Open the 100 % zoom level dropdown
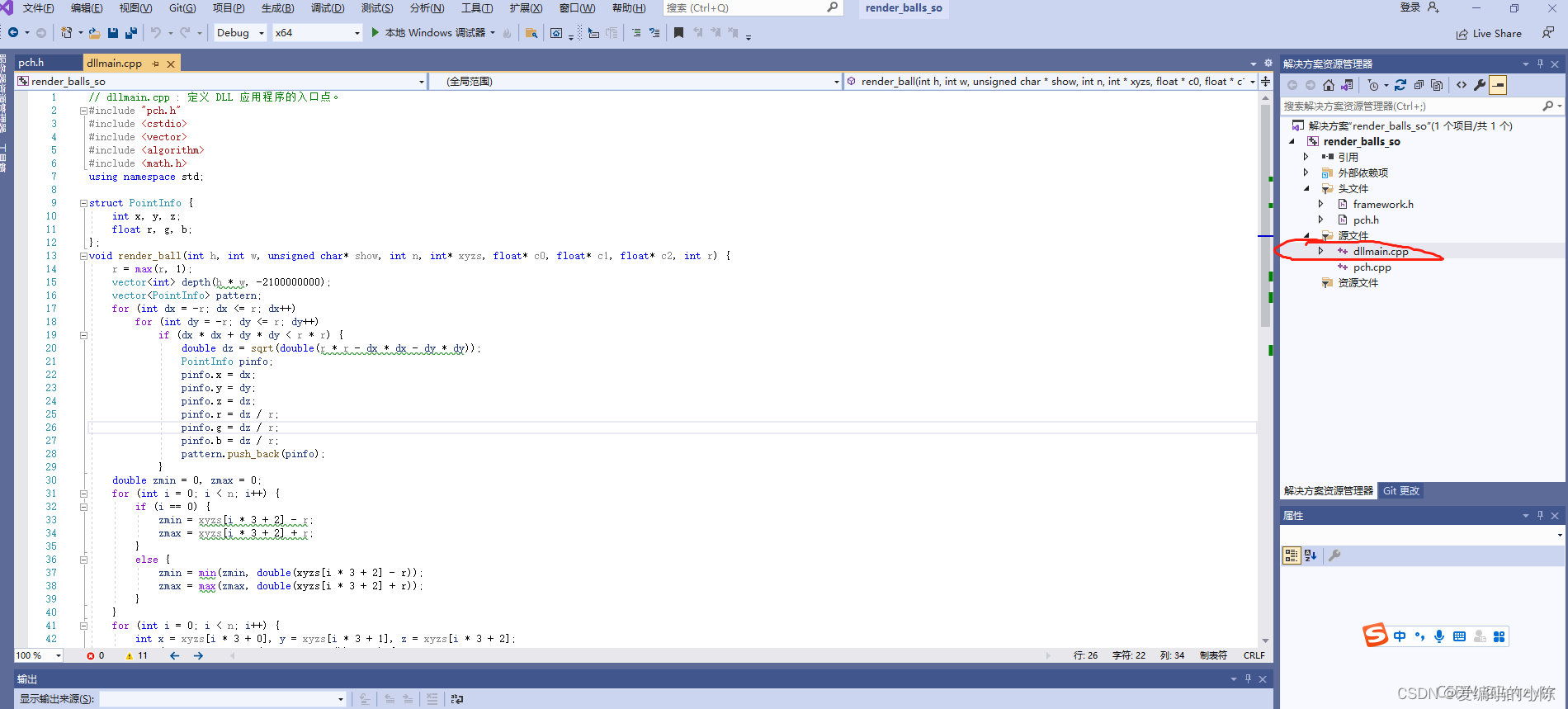The height and width of the screenshot is (709, 1568). (39, 655)
